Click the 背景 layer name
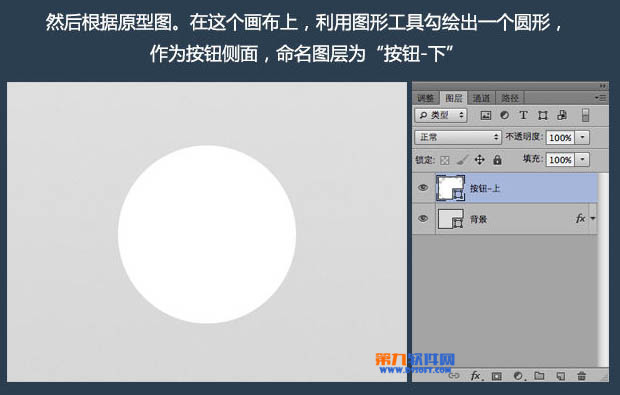This screenshot has height=395, width=620. tap(478, 219)
